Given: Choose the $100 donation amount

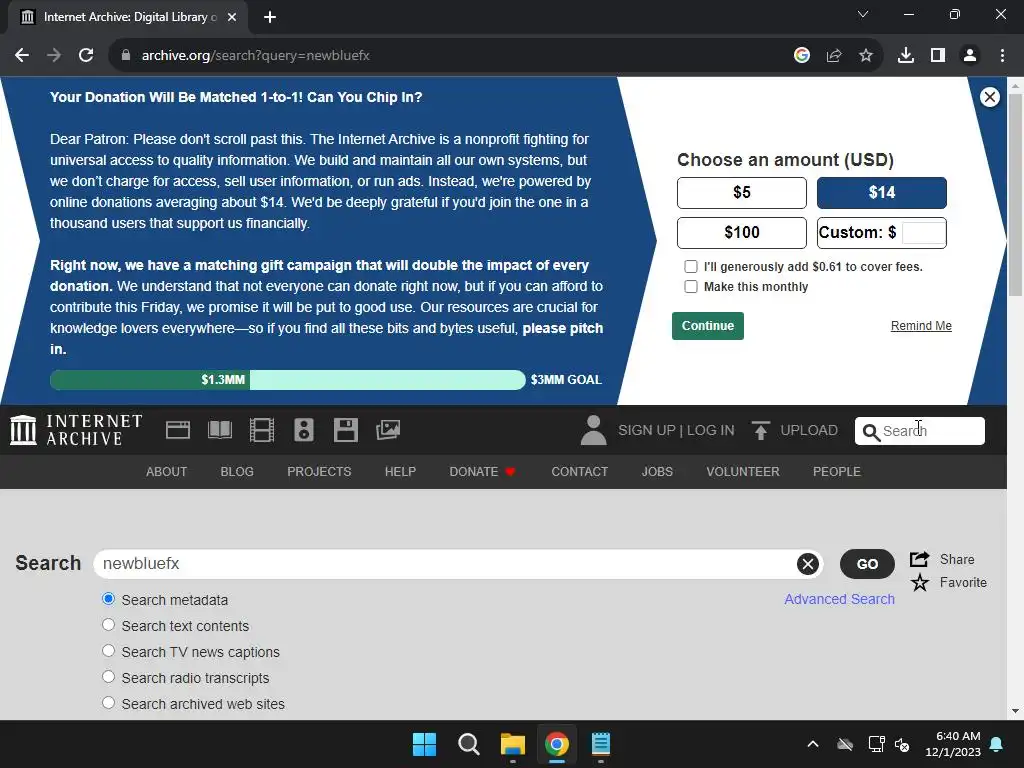Looking at the screenshot, I should [x=742, y=232].
